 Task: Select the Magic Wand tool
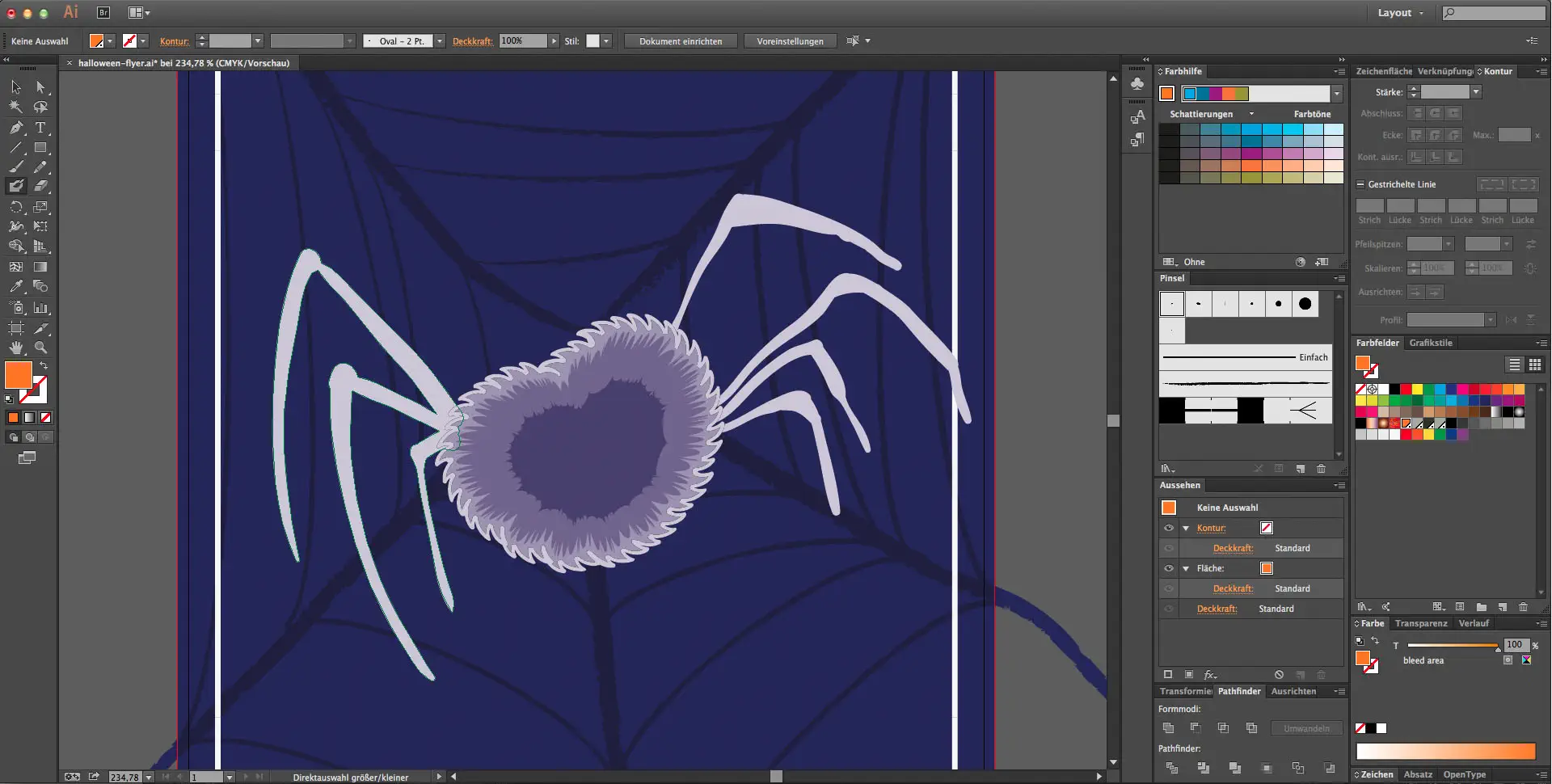(x=16, y=107)
